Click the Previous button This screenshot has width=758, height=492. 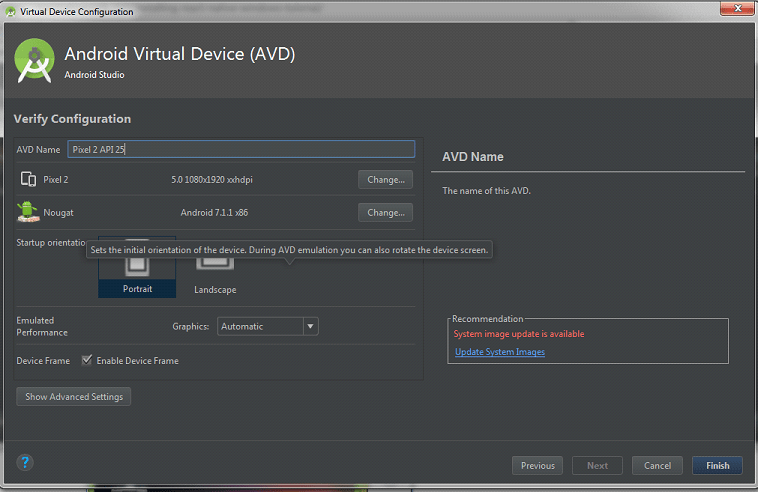pos(538,465)
